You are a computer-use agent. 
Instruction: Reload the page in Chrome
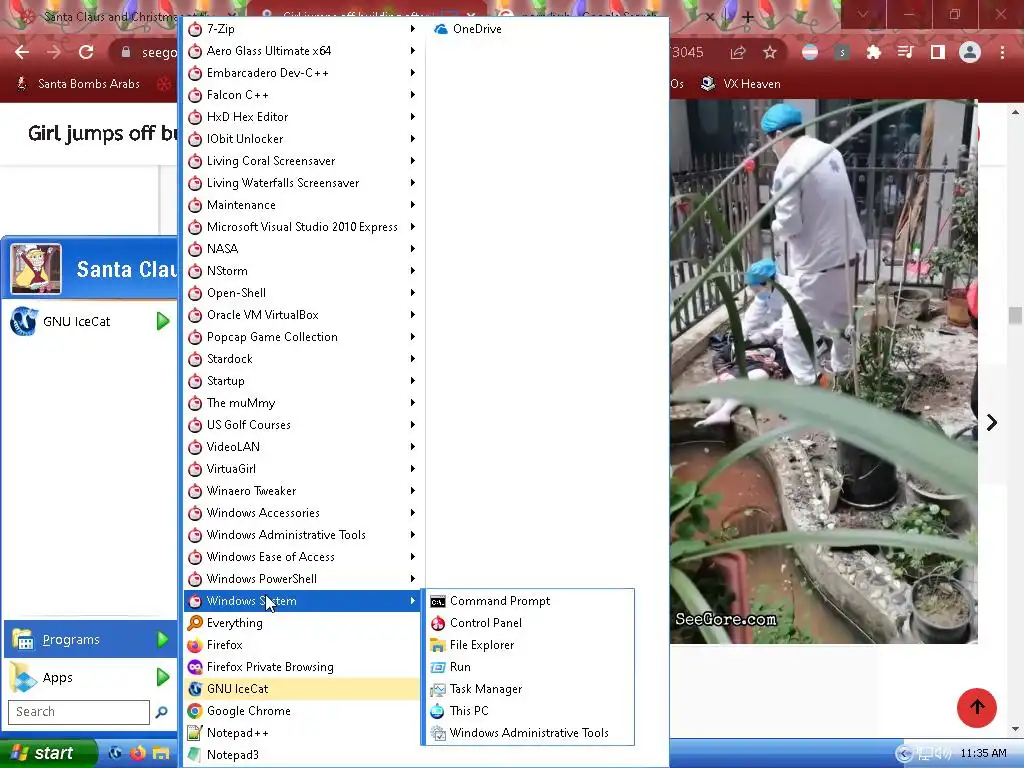click(86, 52)
